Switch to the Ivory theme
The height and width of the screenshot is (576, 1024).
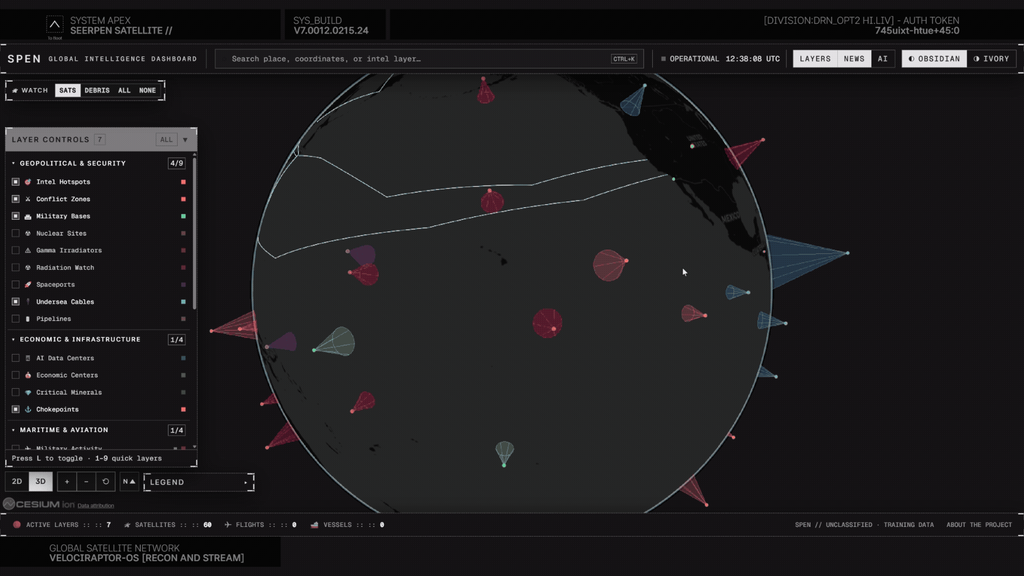(x=991, y=59)
